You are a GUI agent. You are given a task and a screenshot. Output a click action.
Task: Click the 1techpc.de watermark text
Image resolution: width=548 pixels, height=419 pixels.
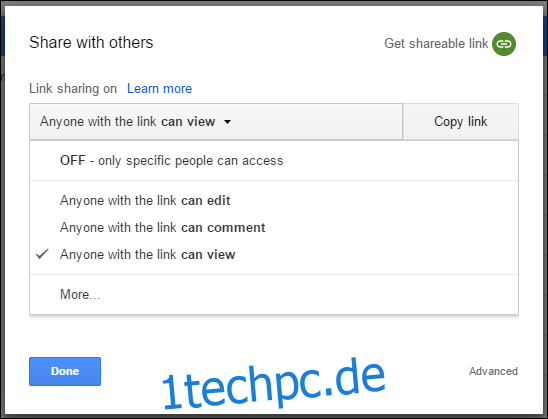274,384
